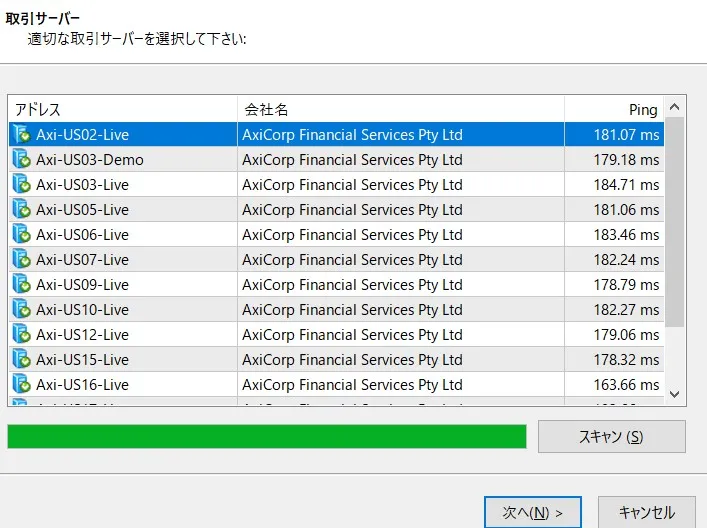Pick the Axi-US09-Live server
This screenshot has height=528, width=707.
[336, 285]
